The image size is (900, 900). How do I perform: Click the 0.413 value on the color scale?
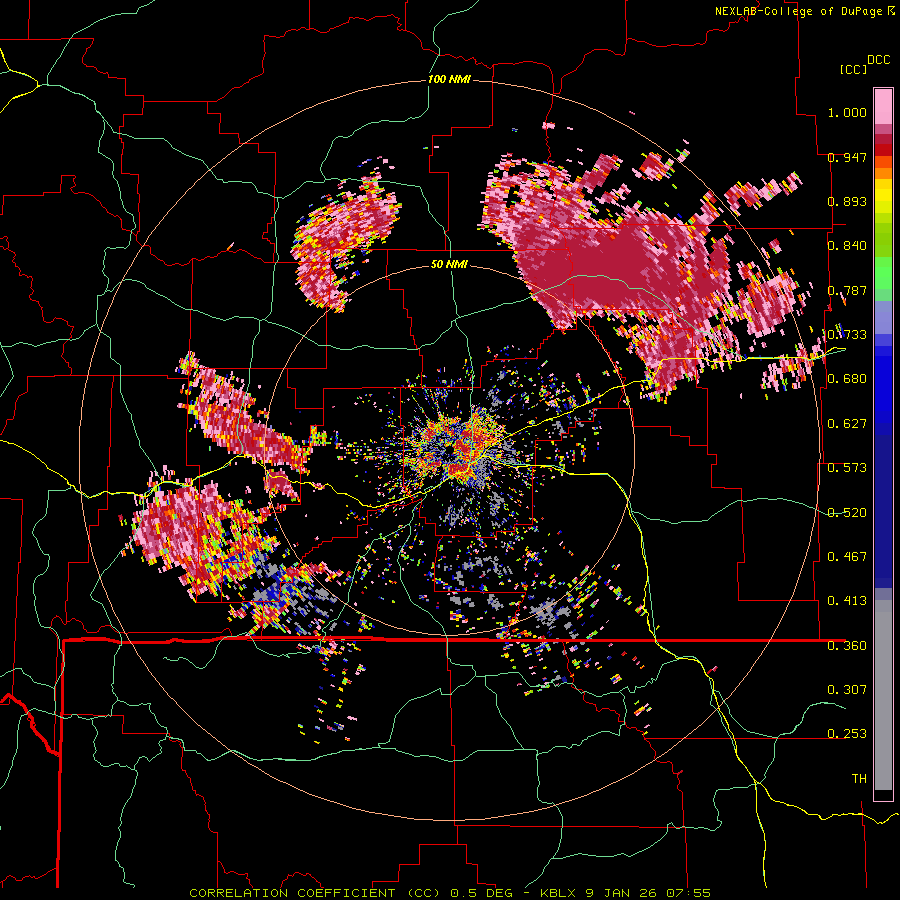pyautogui.click(x=847, y=601)
